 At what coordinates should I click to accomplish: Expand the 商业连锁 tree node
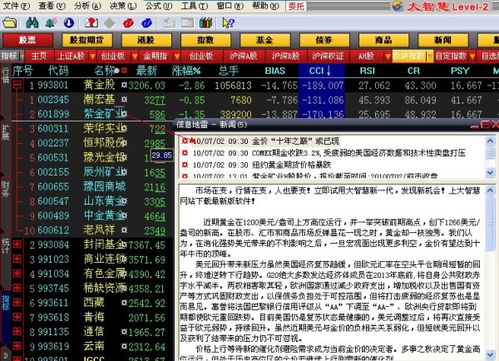click(17, 259)
